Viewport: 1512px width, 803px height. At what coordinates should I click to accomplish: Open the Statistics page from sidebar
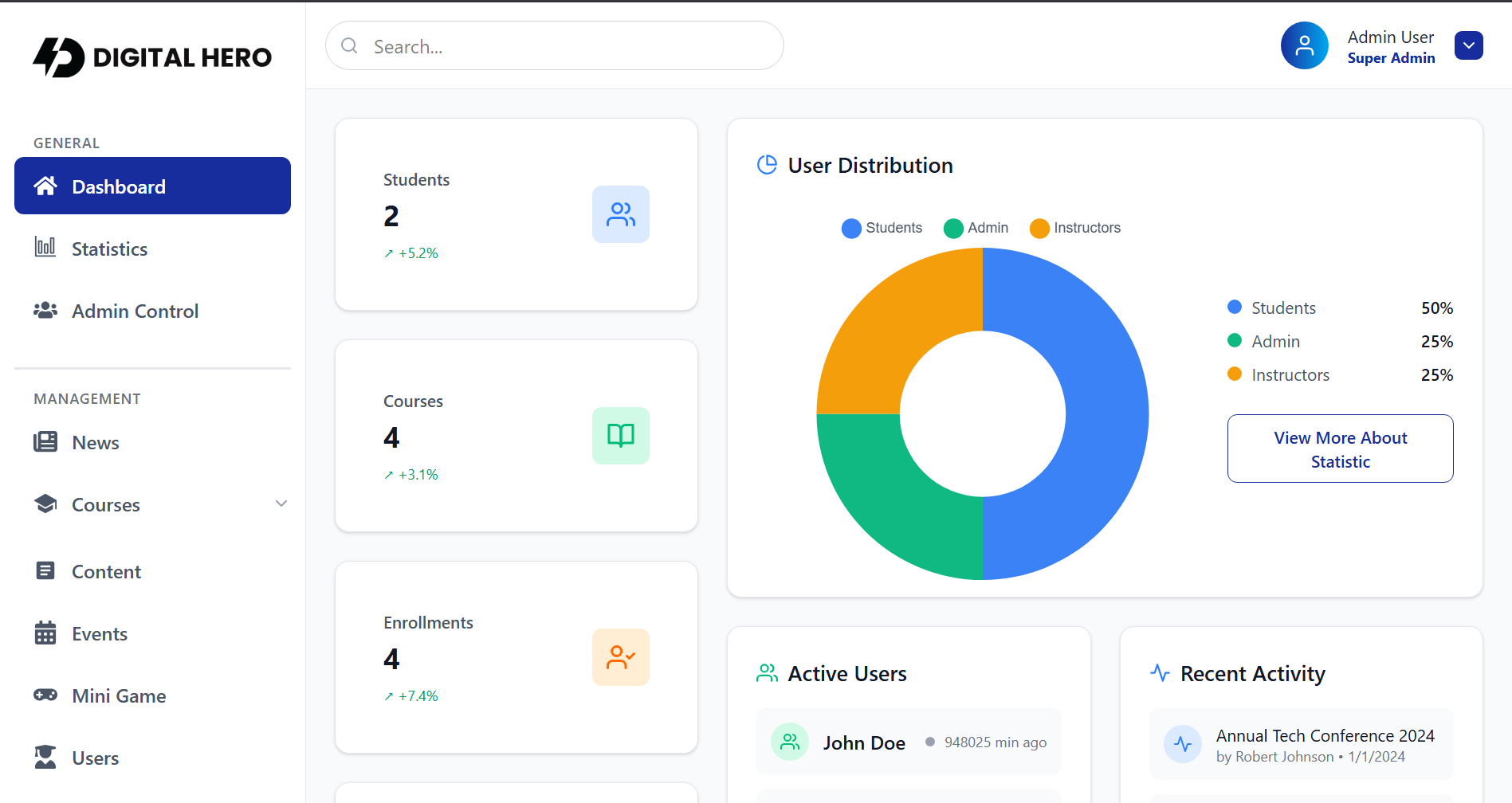tap(109, 249)
